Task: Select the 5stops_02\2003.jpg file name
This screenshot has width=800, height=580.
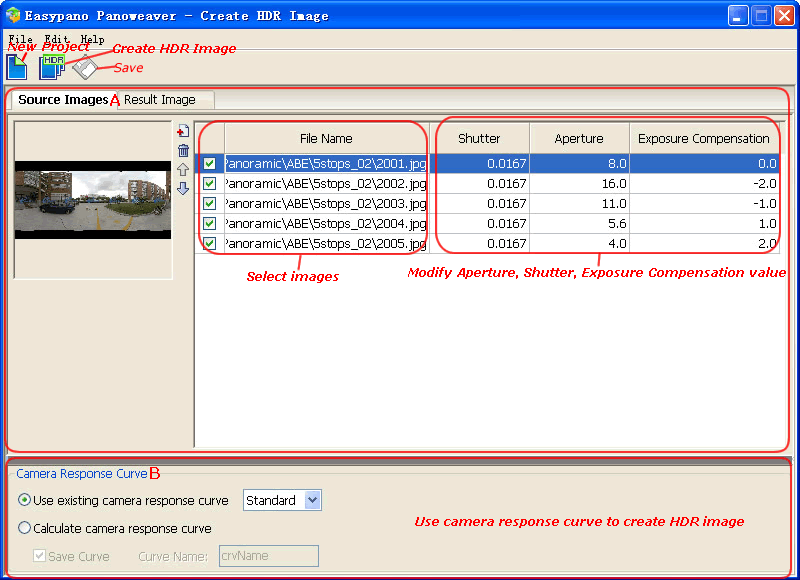Action: (326, 204)
